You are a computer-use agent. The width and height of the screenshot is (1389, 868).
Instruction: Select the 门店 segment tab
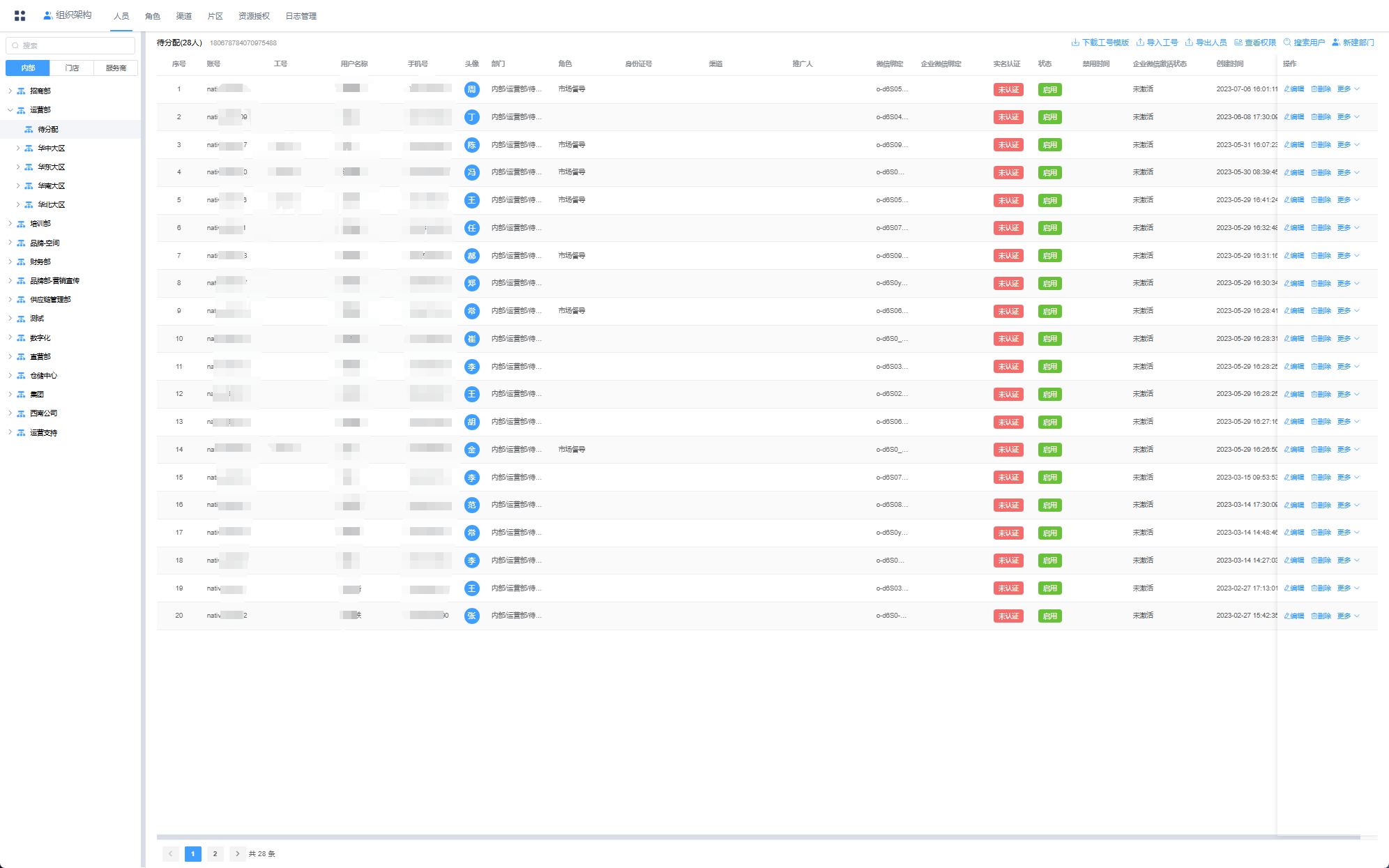(72, 68)
